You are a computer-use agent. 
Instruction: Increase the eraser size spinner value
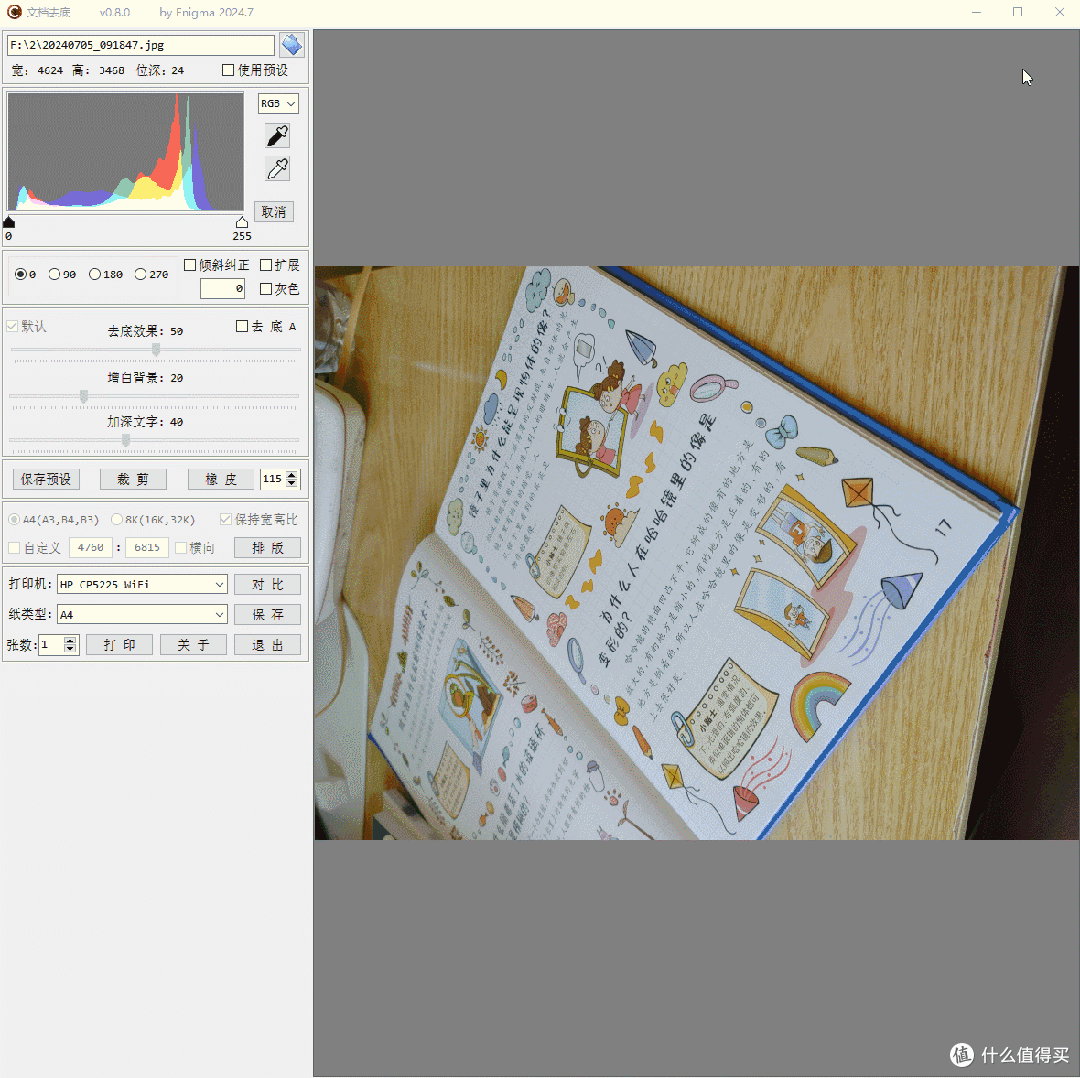[292, 475]
